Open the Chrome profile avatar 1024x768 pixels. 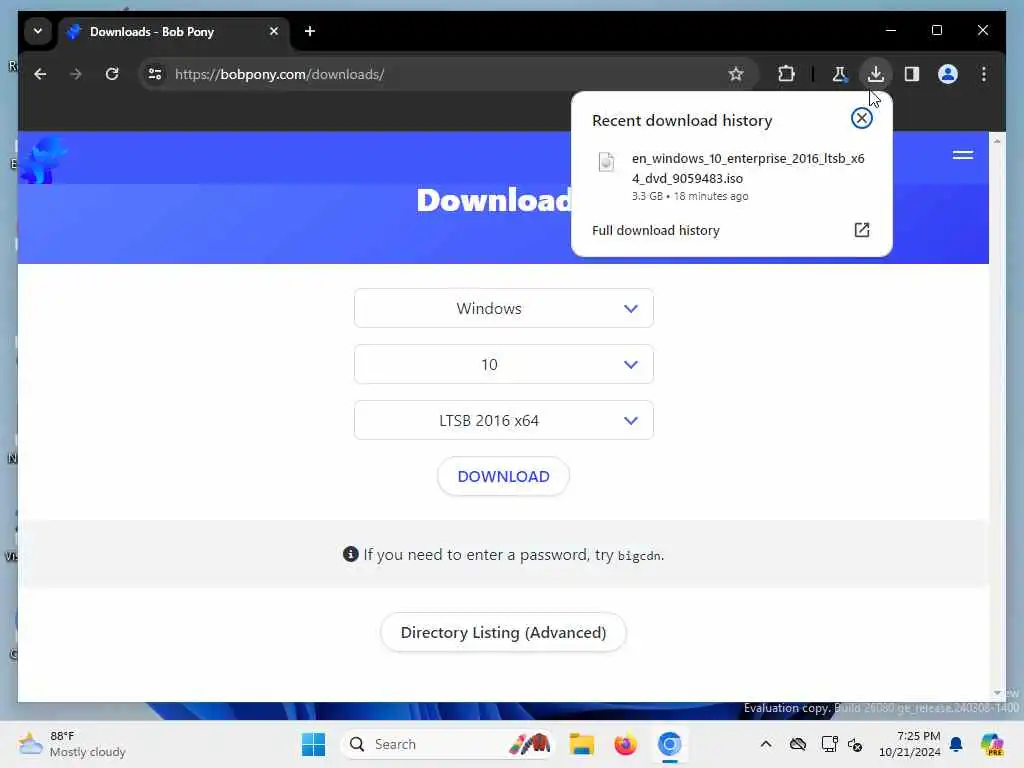pos(948,74)
